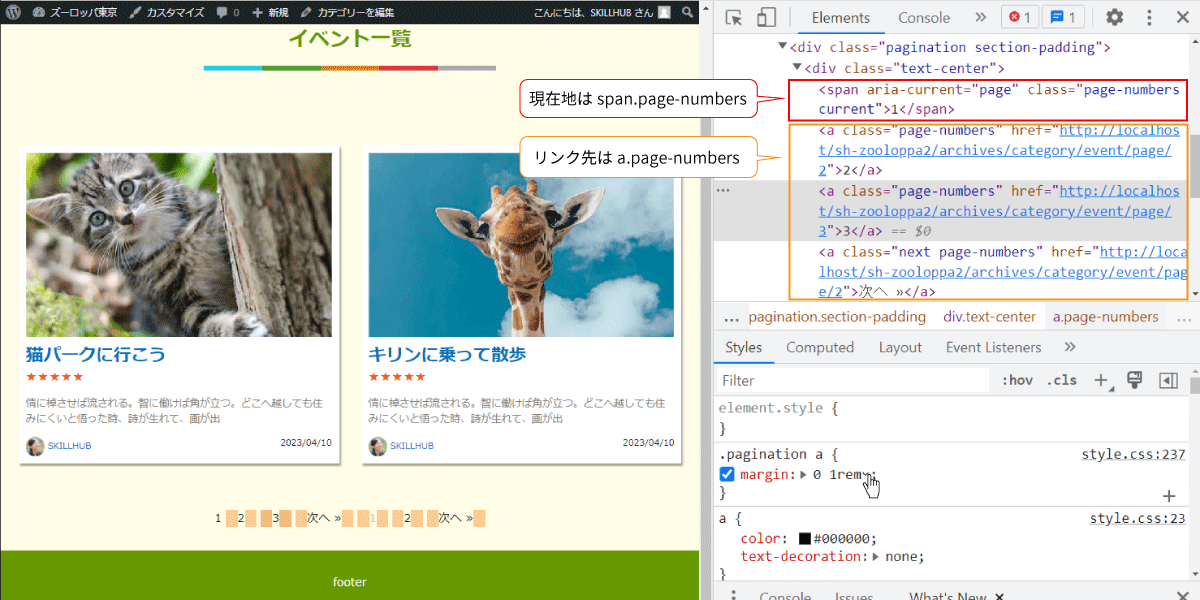Open the admin bar search magnifier
Image resolution: width=1200 pixels, height=600 pixels.
687,12
